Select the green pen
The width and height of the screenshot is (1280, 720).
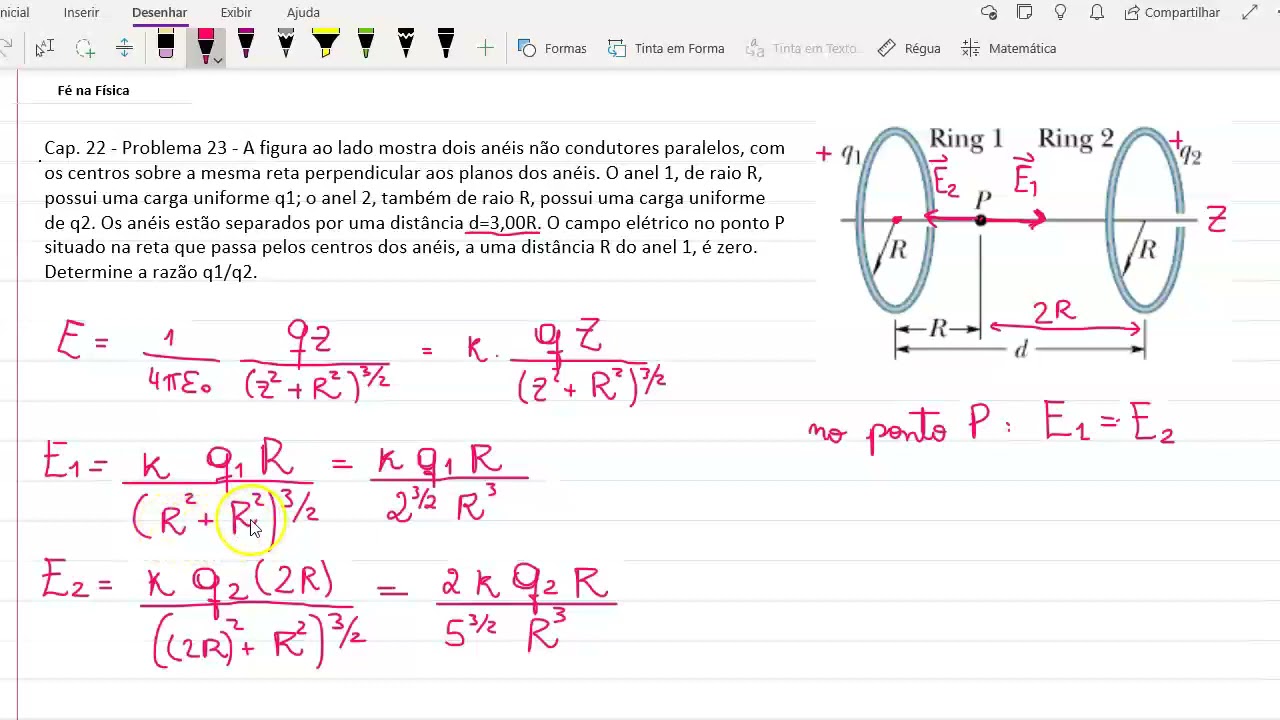366,45
